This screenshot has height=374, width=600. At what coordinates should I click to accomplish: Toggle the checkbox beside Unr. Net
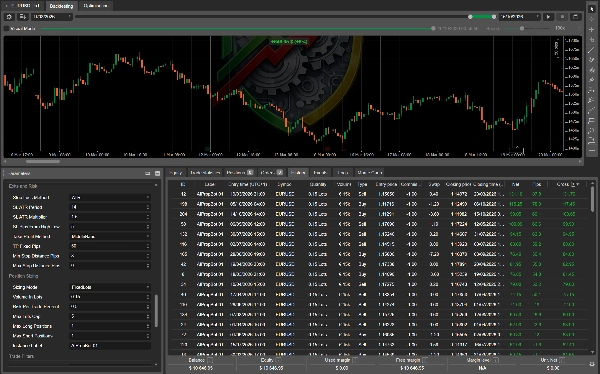[x=562, y=360]
